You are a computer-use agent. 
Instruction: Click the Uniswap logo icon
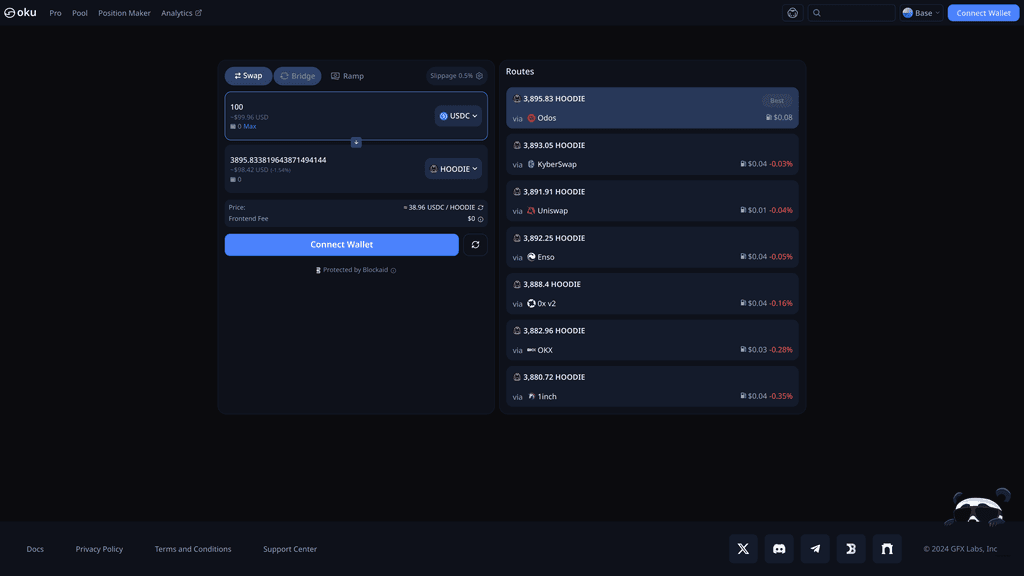tap(531, 211)
